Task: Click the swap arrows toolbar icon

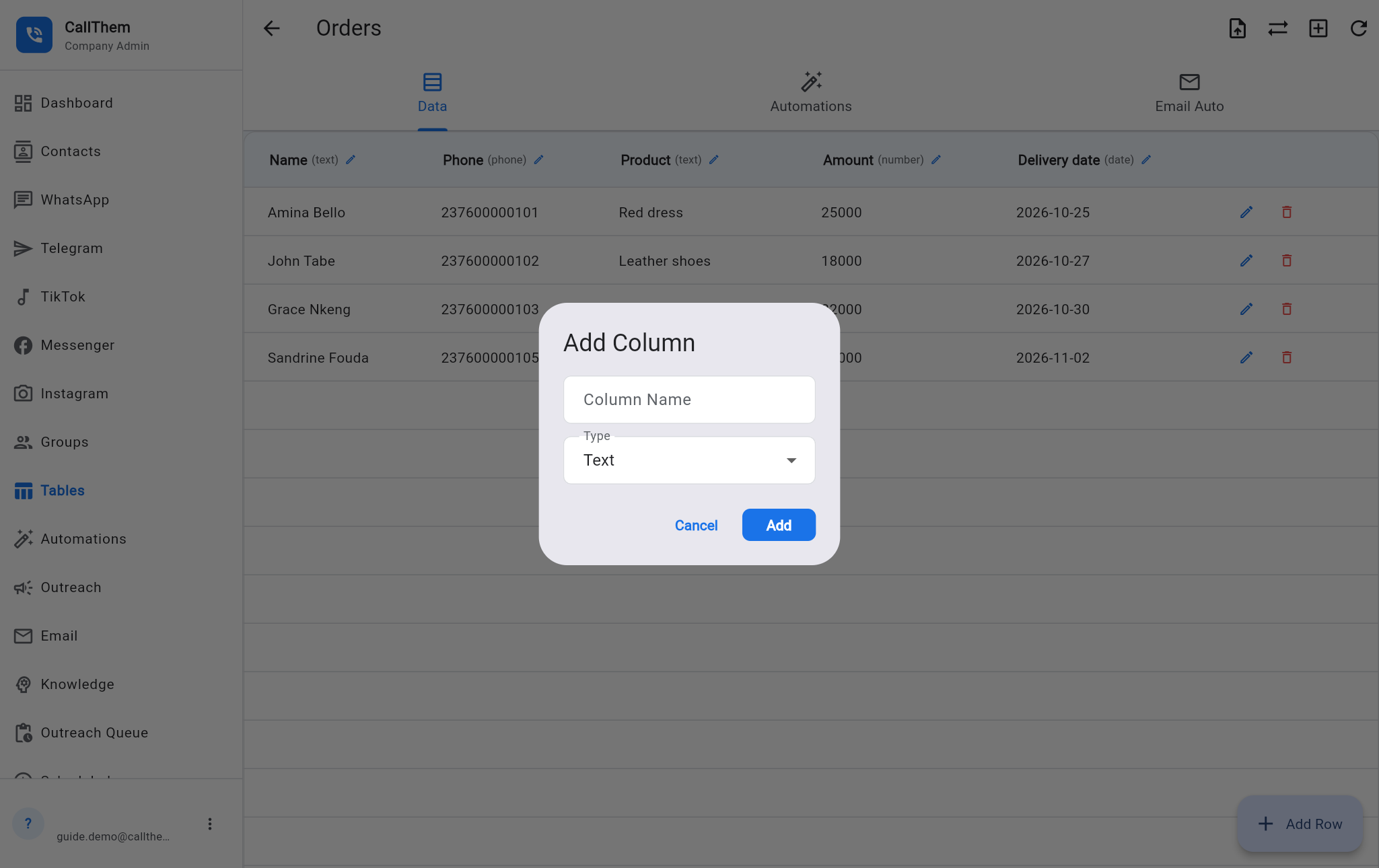Action: point(1277,28)
